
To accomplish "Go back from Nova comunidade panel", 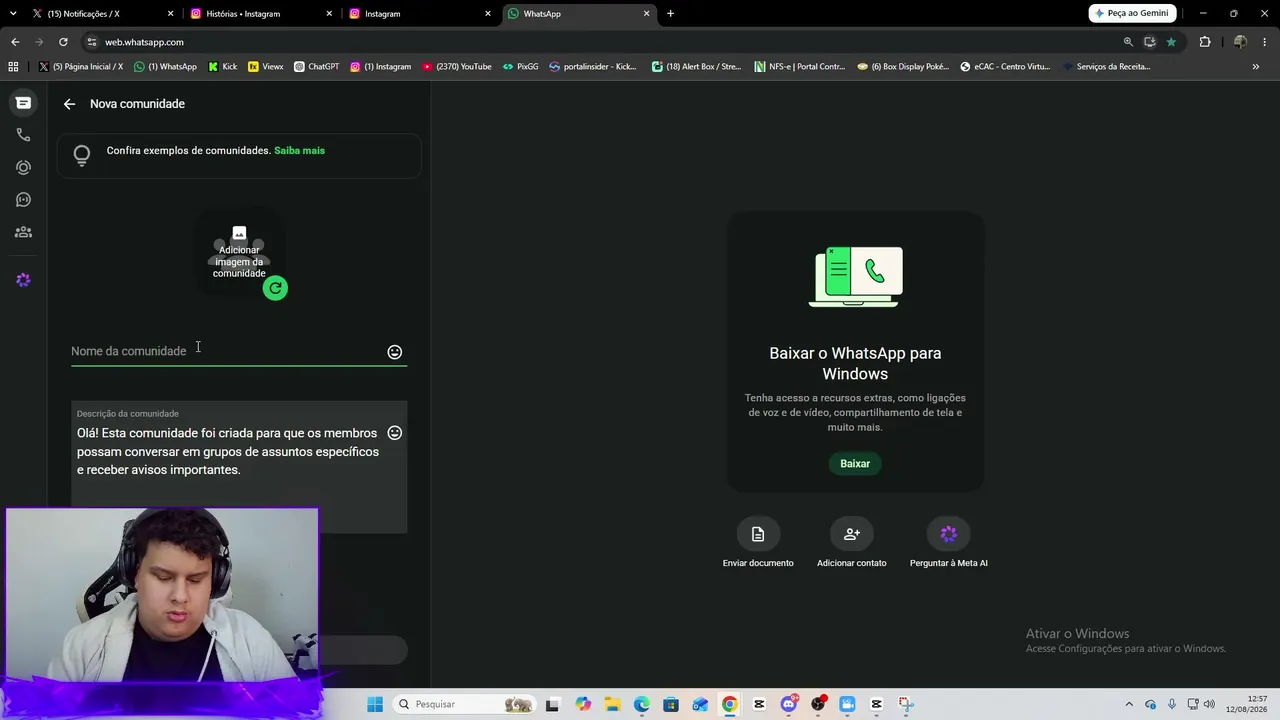I will 69,104.
